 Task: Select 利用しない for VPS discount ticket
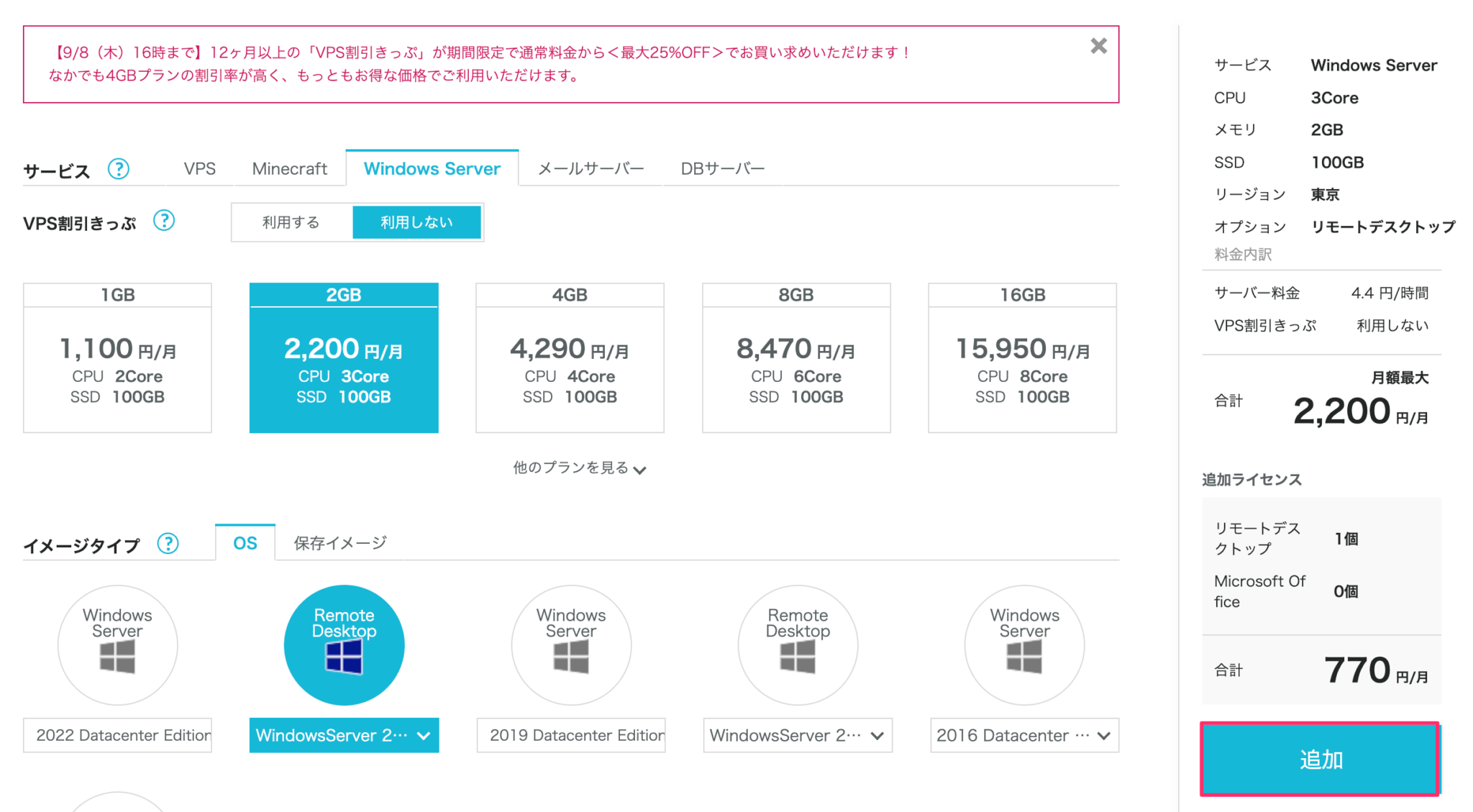tap(416, 222)
